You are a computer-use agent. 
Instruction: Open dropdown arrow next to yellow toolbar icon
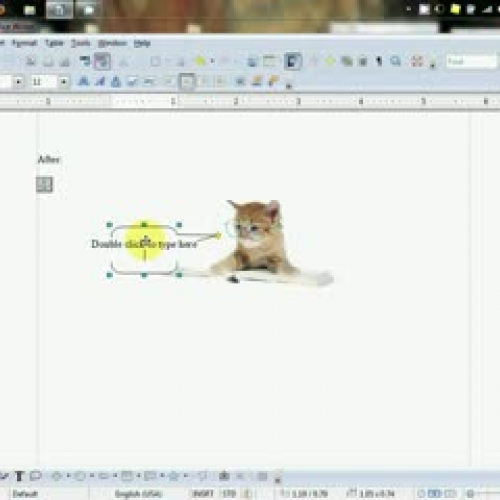point(212,61)
